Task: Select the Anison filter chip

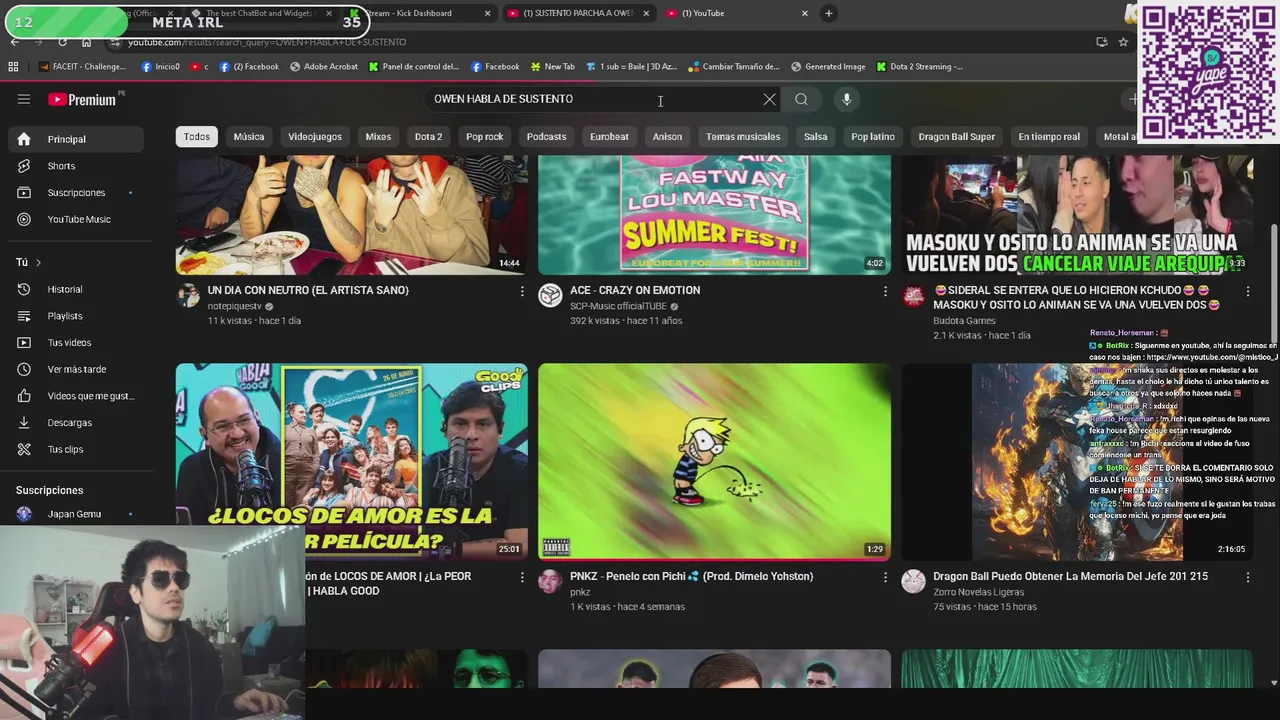Action: pyautogui.click(x=667, y=137)
